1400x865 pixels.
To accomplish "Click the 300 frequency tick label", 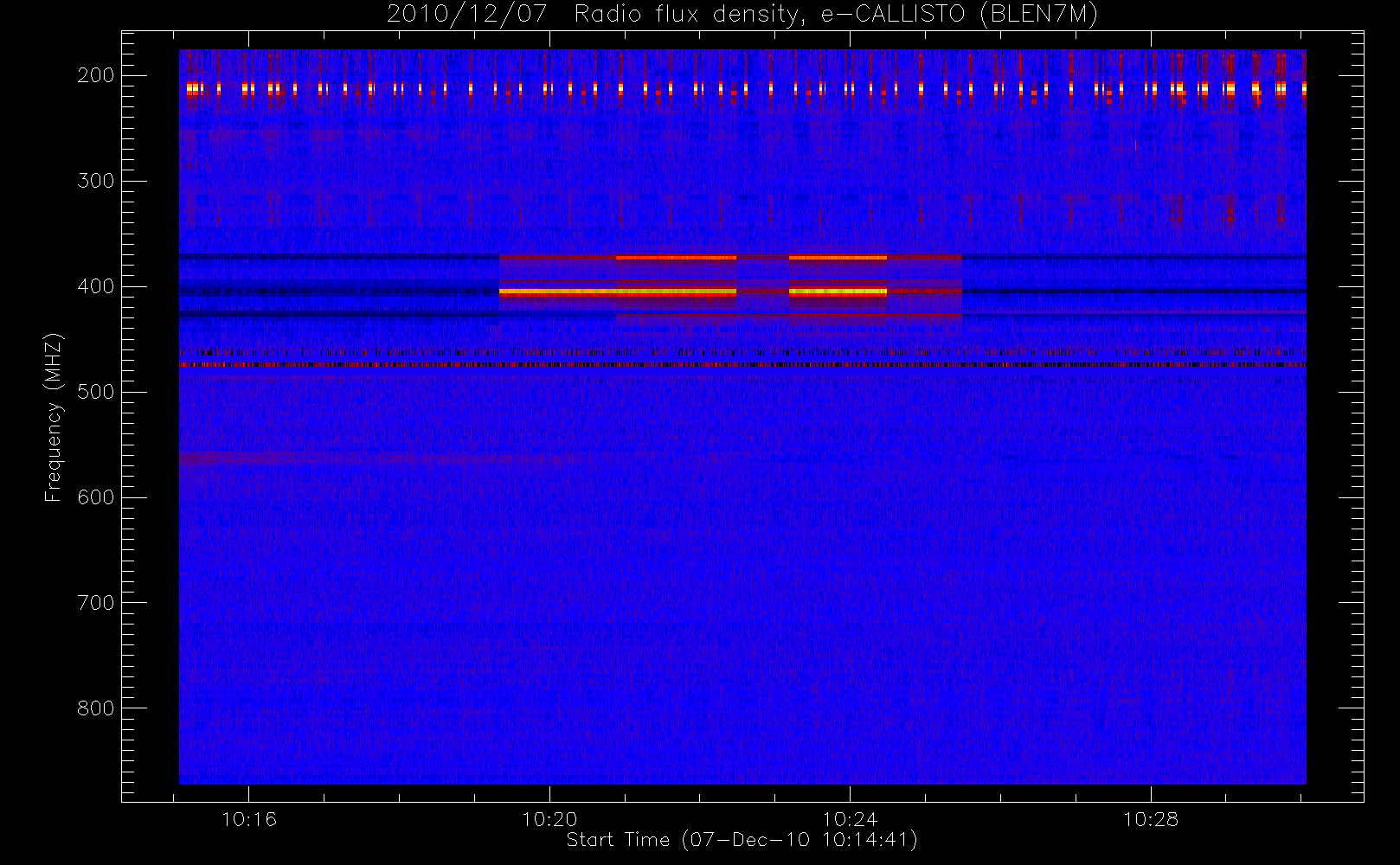I will click(96, 181).
